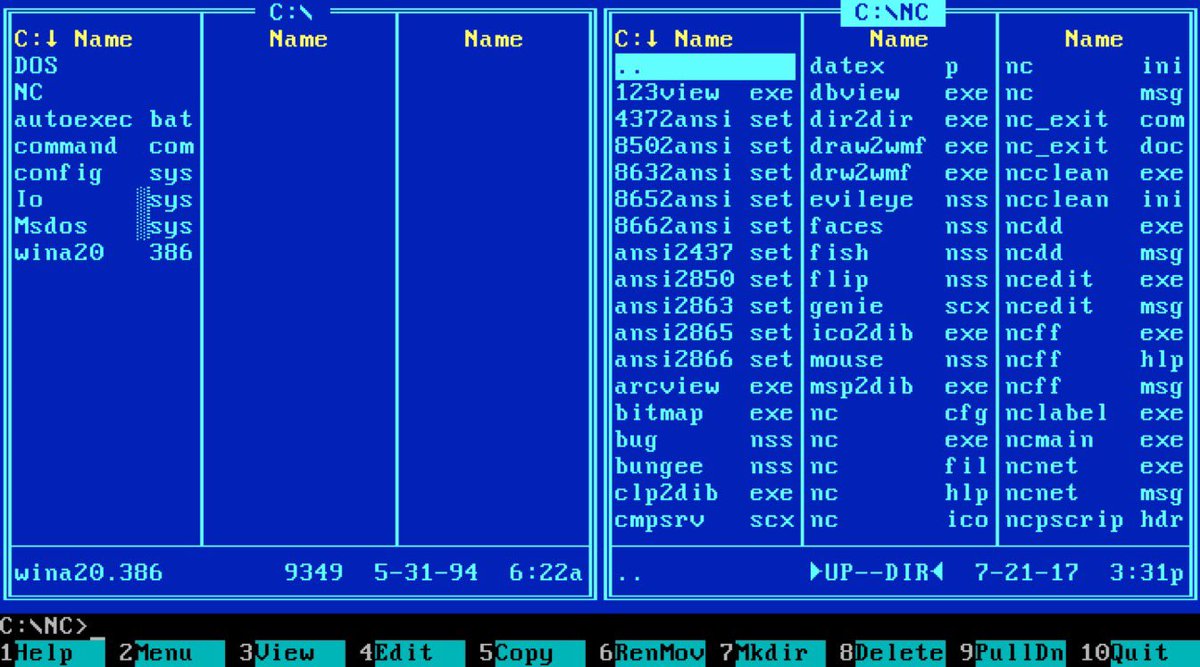1200x667 pixels.
Task: Select the C:\ left panel title
Action: point(292,13)
